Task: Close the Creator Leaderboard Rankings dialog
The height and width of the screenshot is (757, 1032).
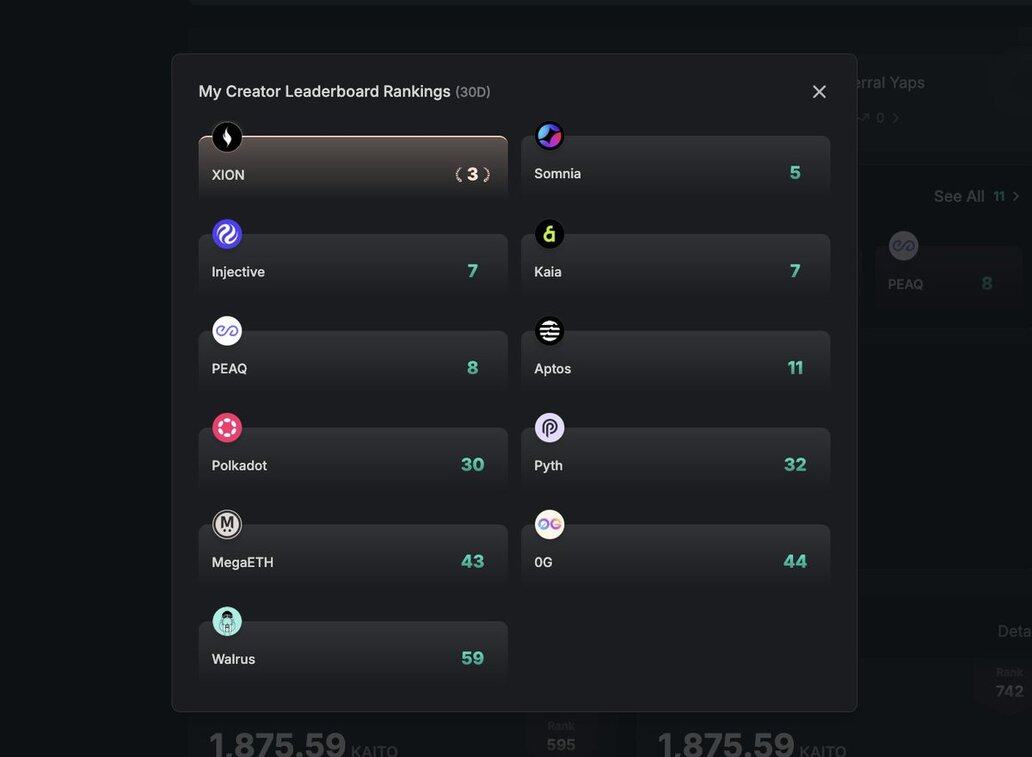Action: coord(819,92)
